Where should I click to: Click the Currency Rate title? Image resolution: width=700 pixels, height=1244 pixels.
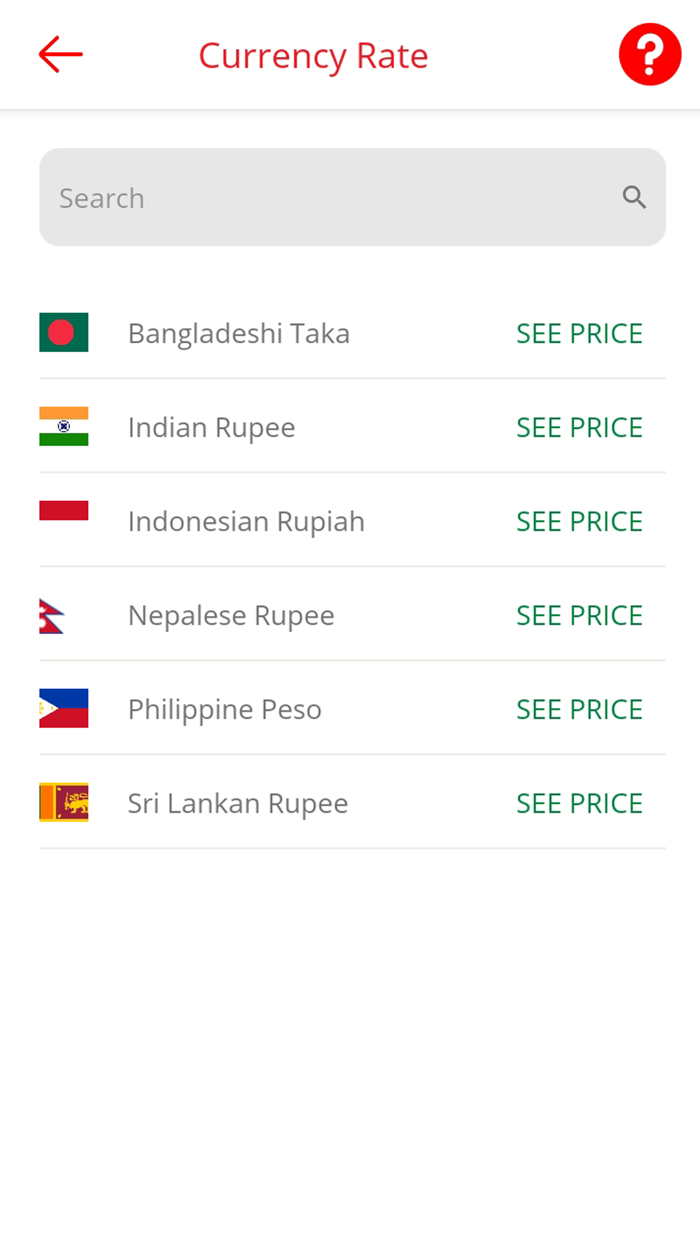point(313,55)
